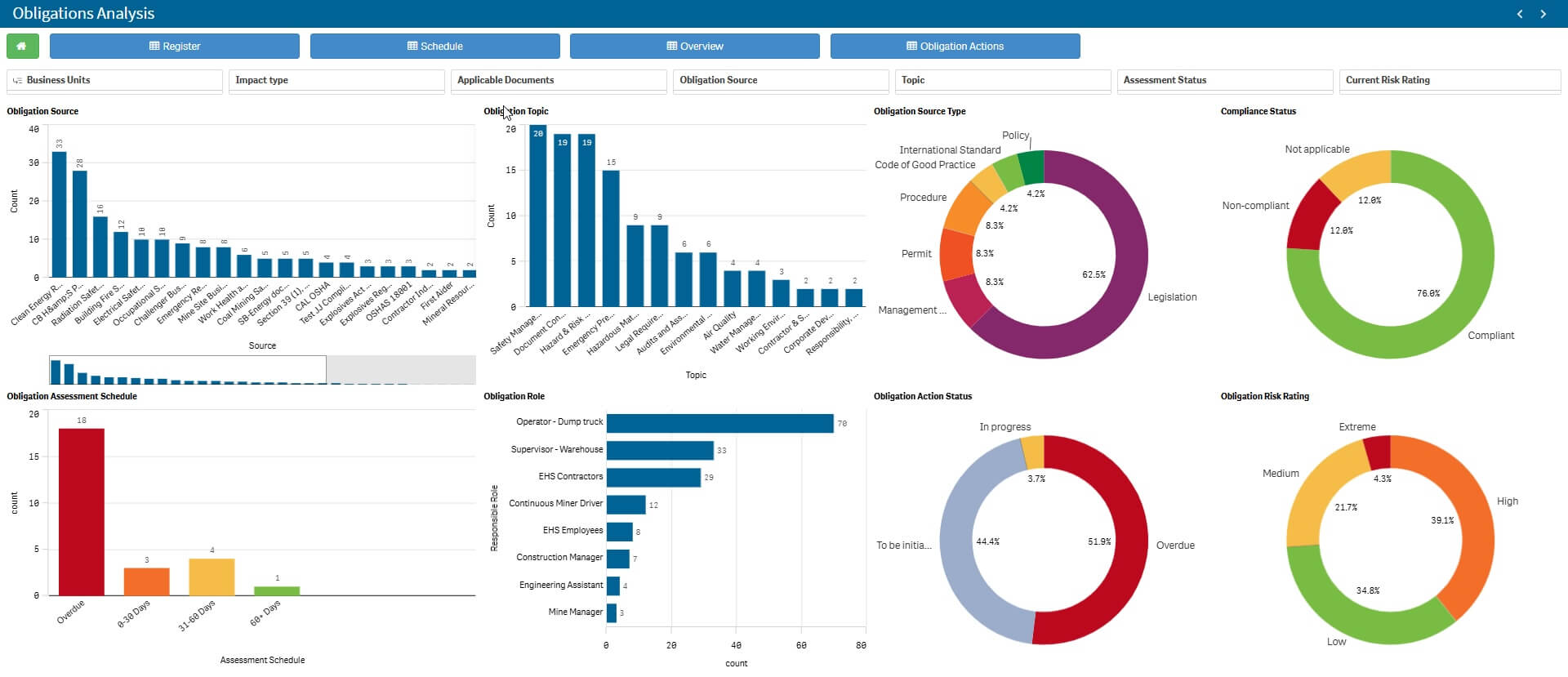Click the green home icon button
Screen dimensions: 1568x677
[22, 47]
